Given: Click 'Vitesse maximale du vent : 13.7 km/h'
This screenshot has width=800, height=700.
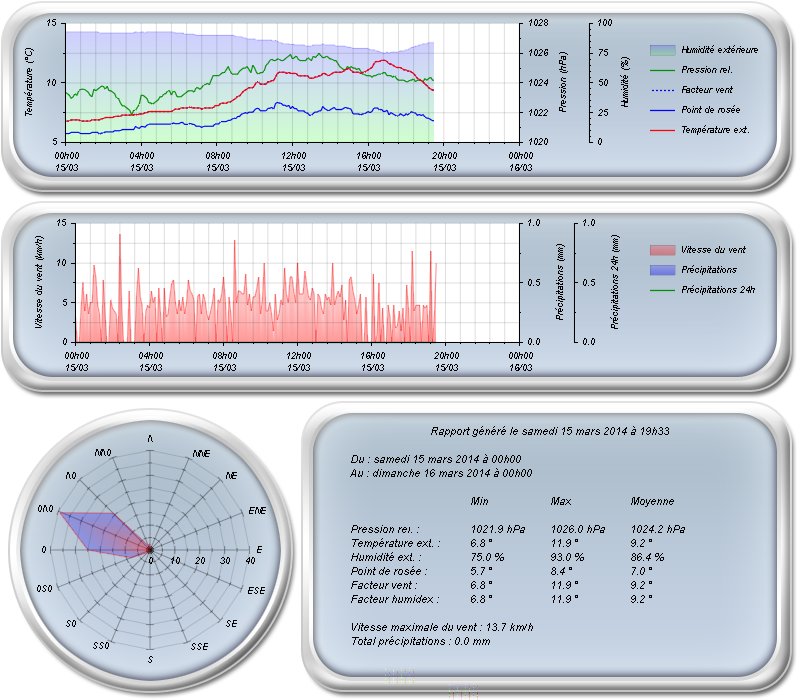Looking at the screenshot, I should pyautogui.click(x=442, y=628).
